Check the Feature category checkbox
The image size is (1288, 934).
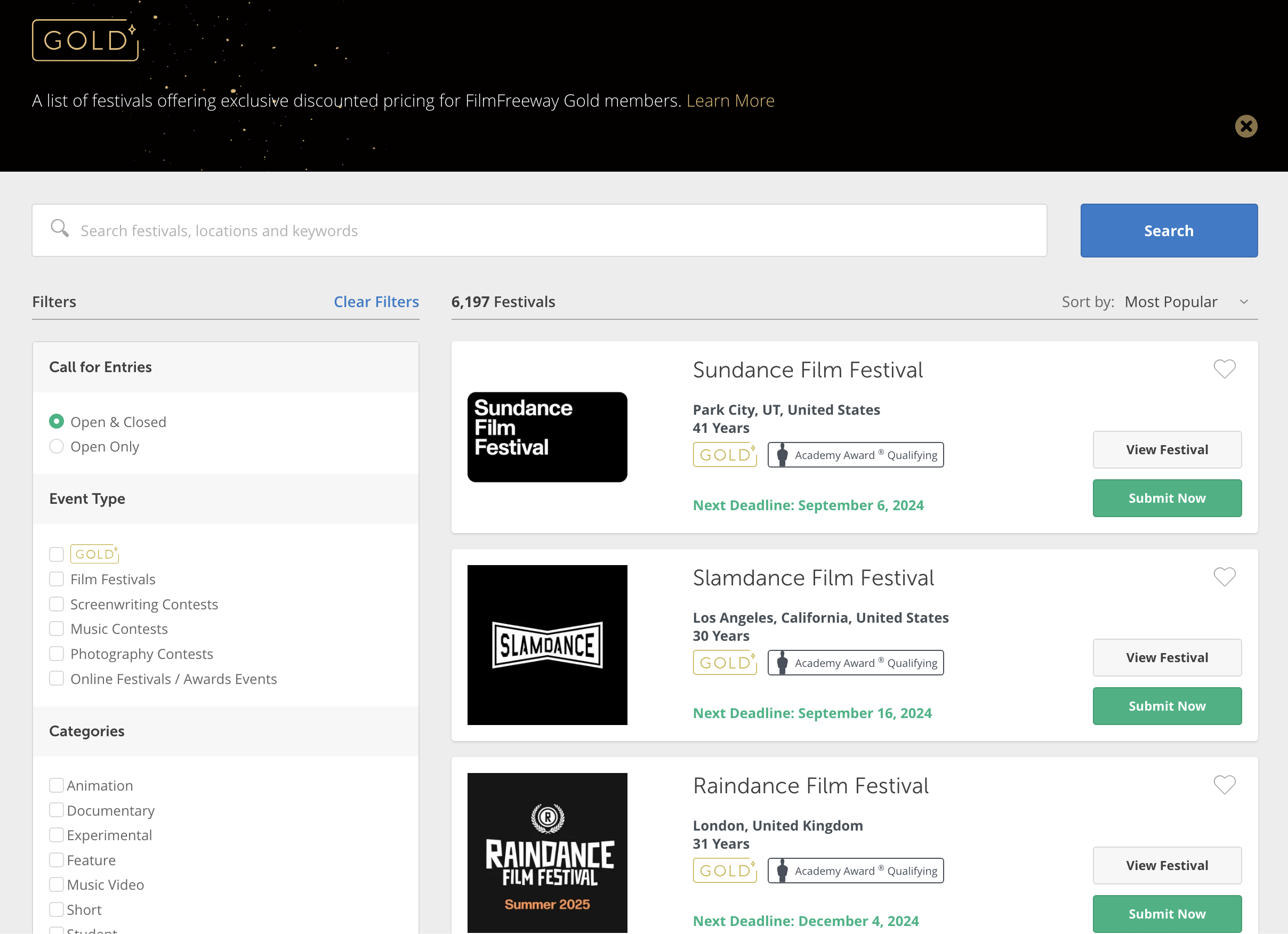click(56, 859)
